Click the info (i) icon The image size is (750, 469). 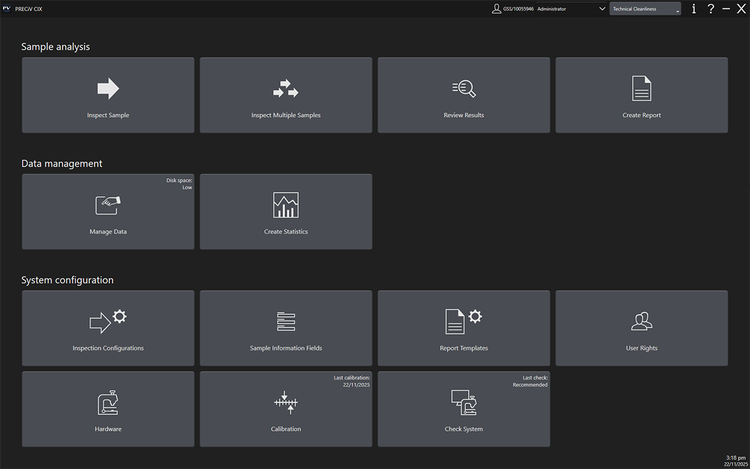(x=693, y=8)
